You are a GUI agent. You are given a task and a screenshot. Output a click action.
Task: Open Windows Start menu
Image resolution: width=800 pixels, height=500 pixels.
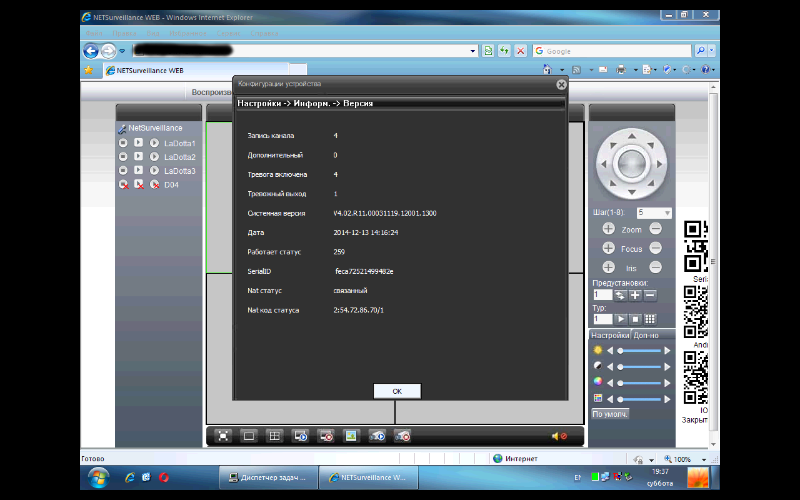(x=98, y=478)
